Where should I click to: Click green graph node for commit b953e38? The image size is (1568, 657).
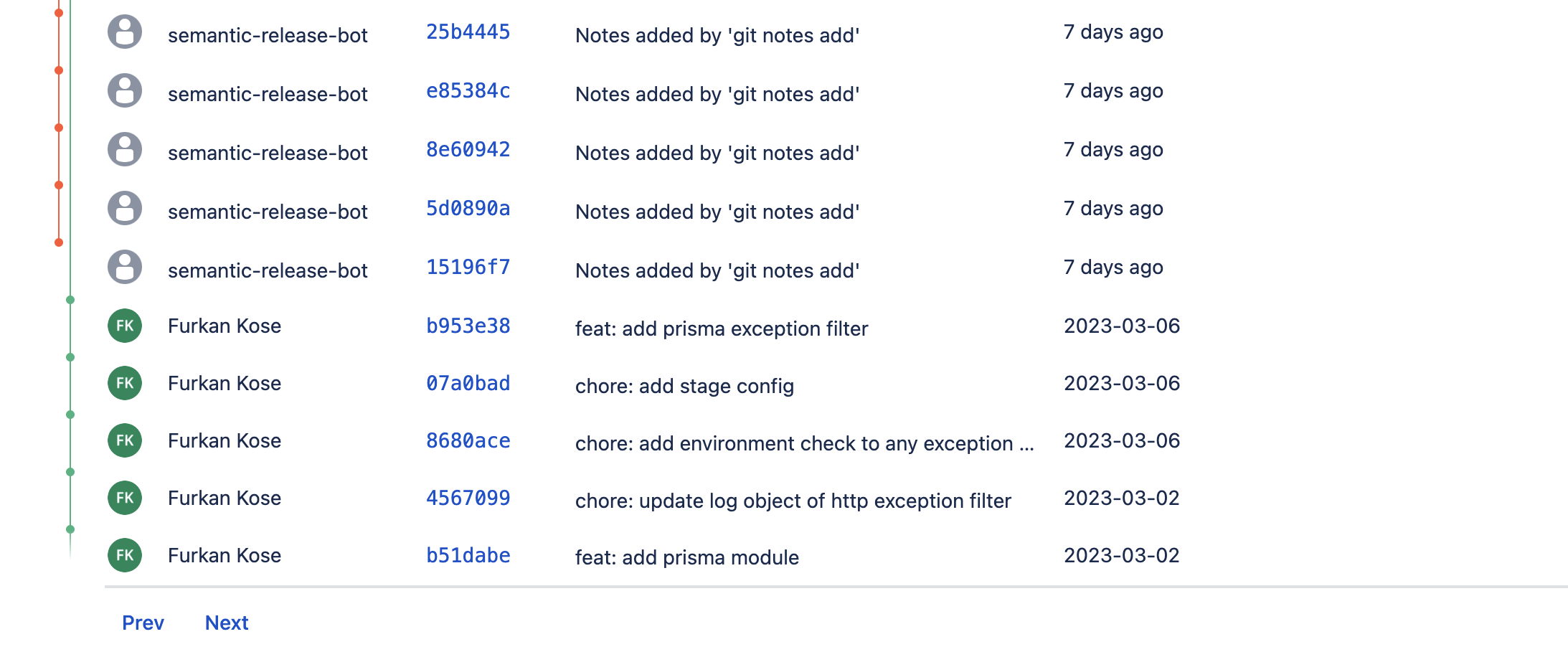point(70,300)
